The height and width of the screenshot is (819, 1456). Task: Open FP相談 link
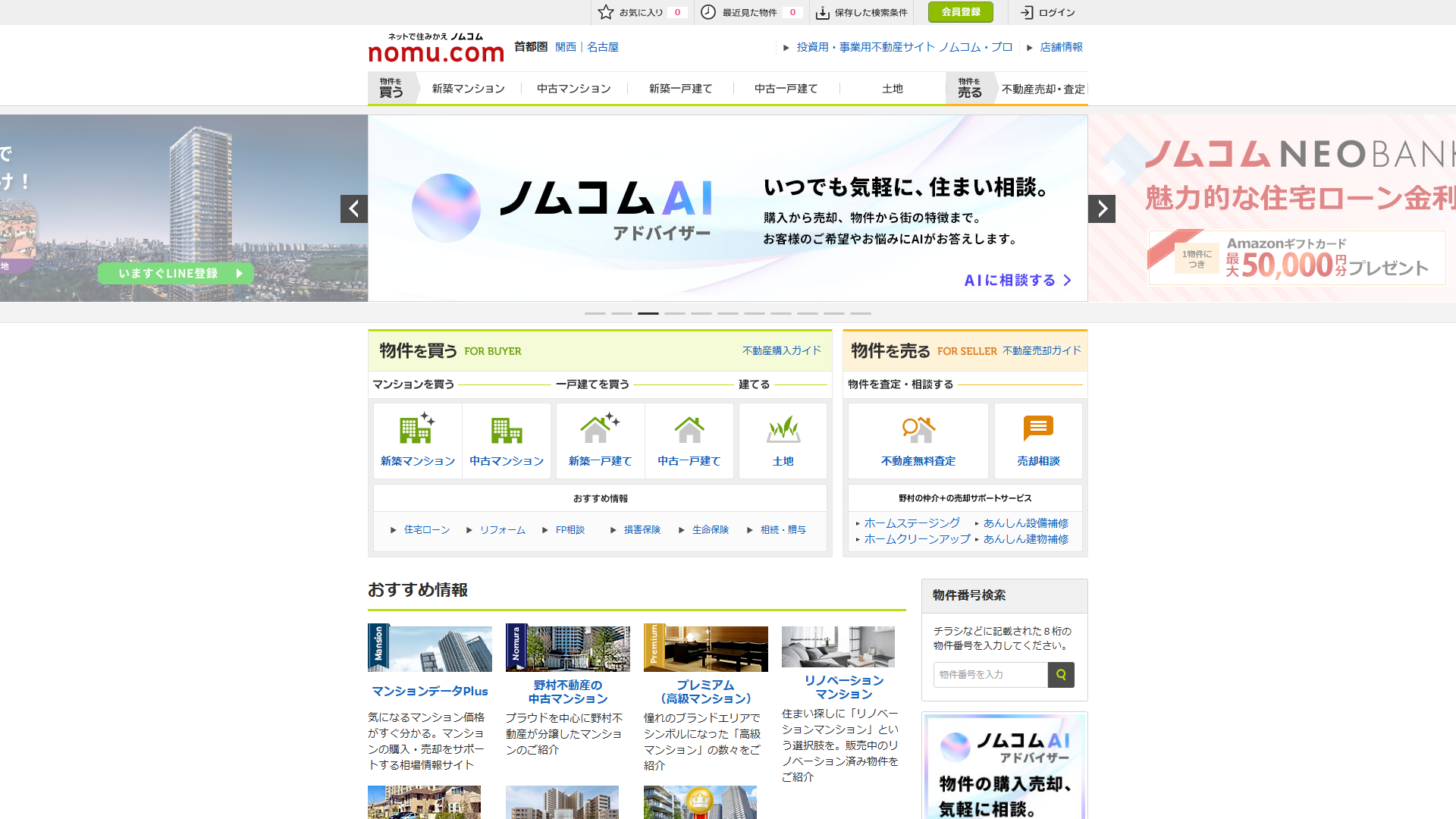click(570, 530)
